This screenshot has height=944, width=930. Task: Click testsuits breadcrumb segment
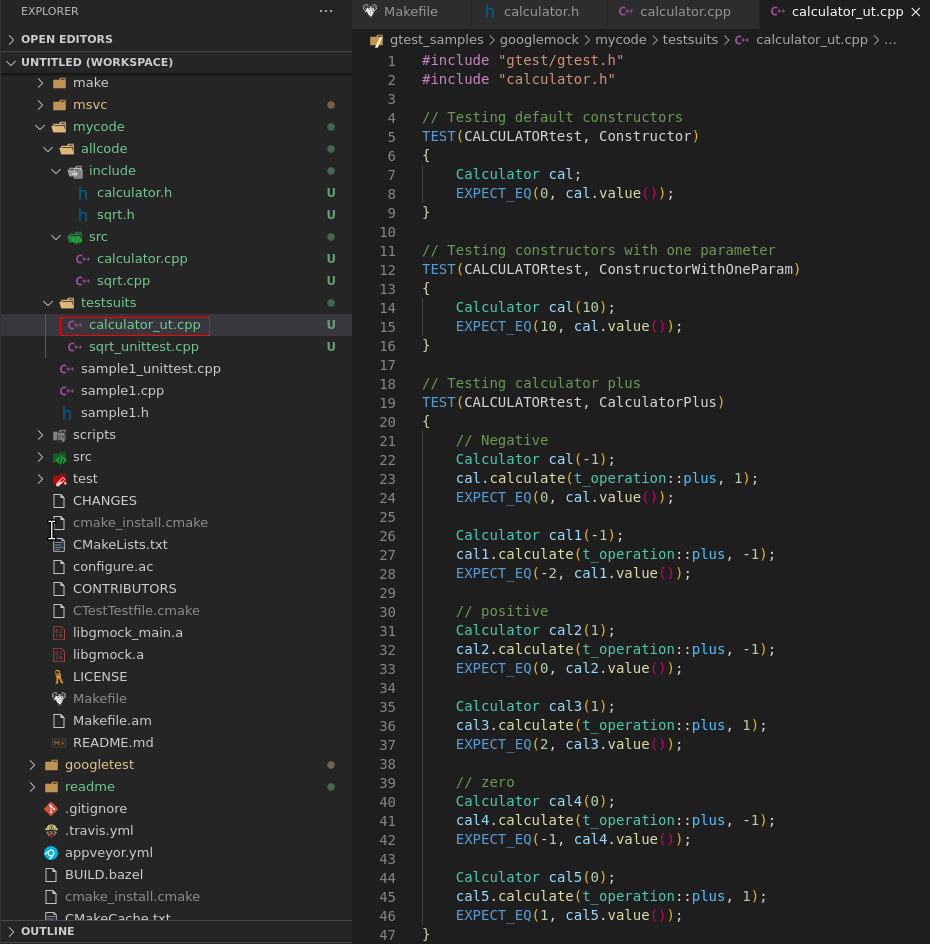click(x=690, y=40)
